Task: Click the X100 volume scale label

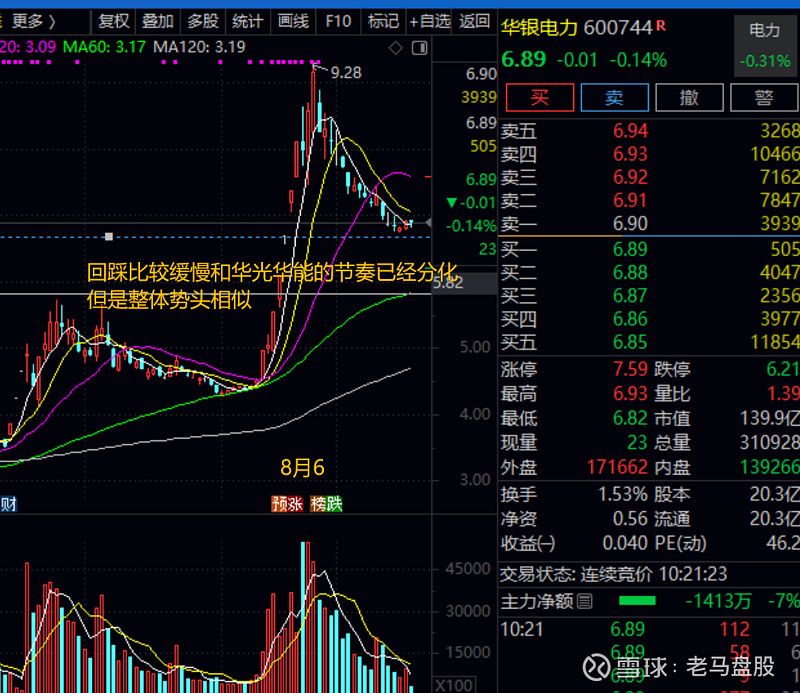Action: coord(454,685)
